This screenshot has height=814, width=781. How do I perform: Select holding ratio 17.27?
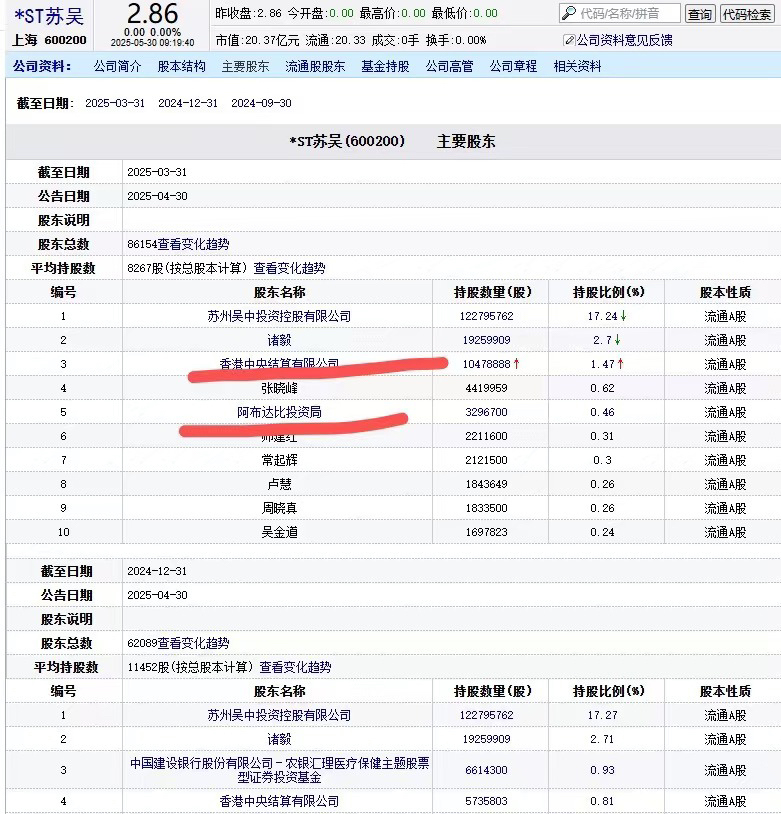(602, 715)
